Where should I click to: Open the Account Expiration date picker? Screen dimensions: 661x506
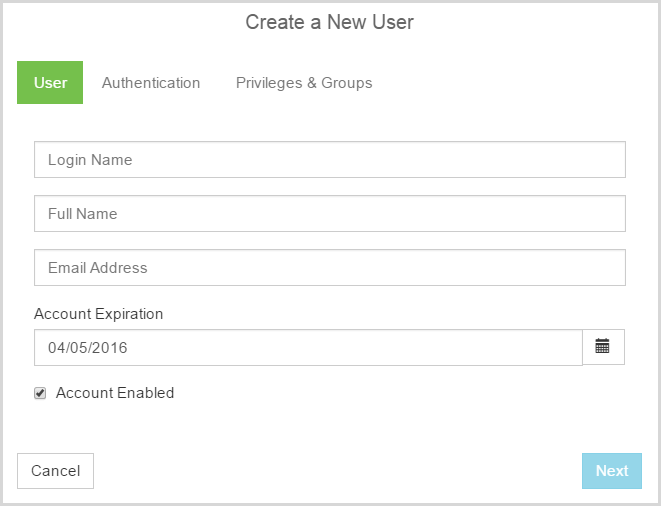click(602, 347)
